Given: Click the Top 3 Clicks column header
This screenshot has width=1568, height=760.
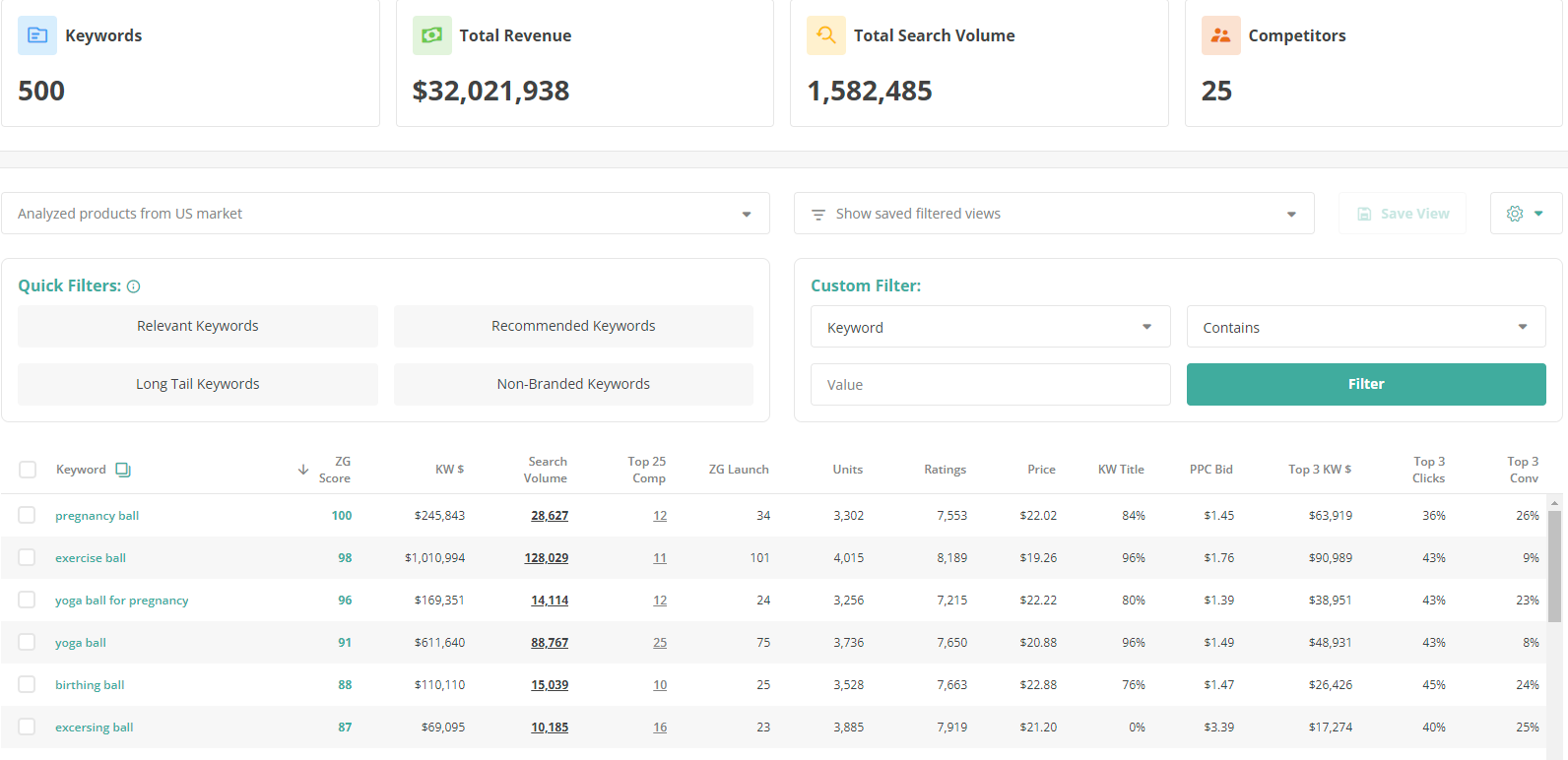Looking at the screenshot, I should [x=1428, y=470].
